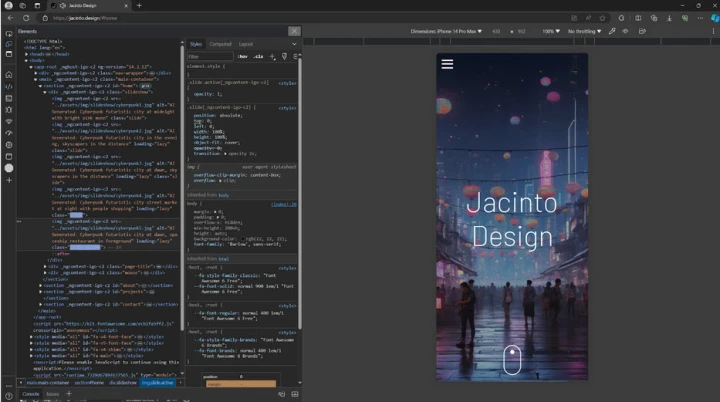Open device toolbar more options menu
The width and height of the screenshot is (720, 402).
pyautogui.click(x=713, y=31)
